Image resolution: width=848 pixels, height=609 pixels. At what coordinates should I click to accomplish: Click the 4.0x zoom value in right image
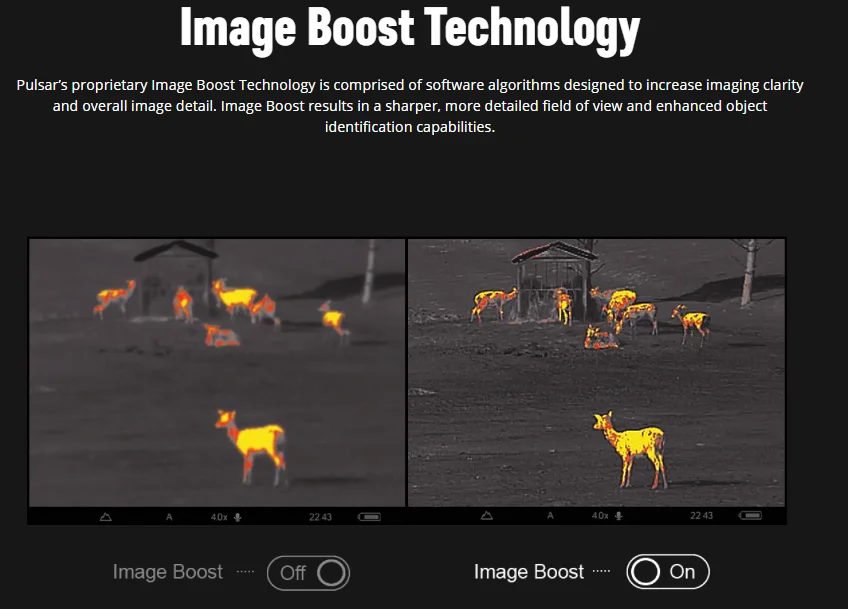(x=600, y=515)
